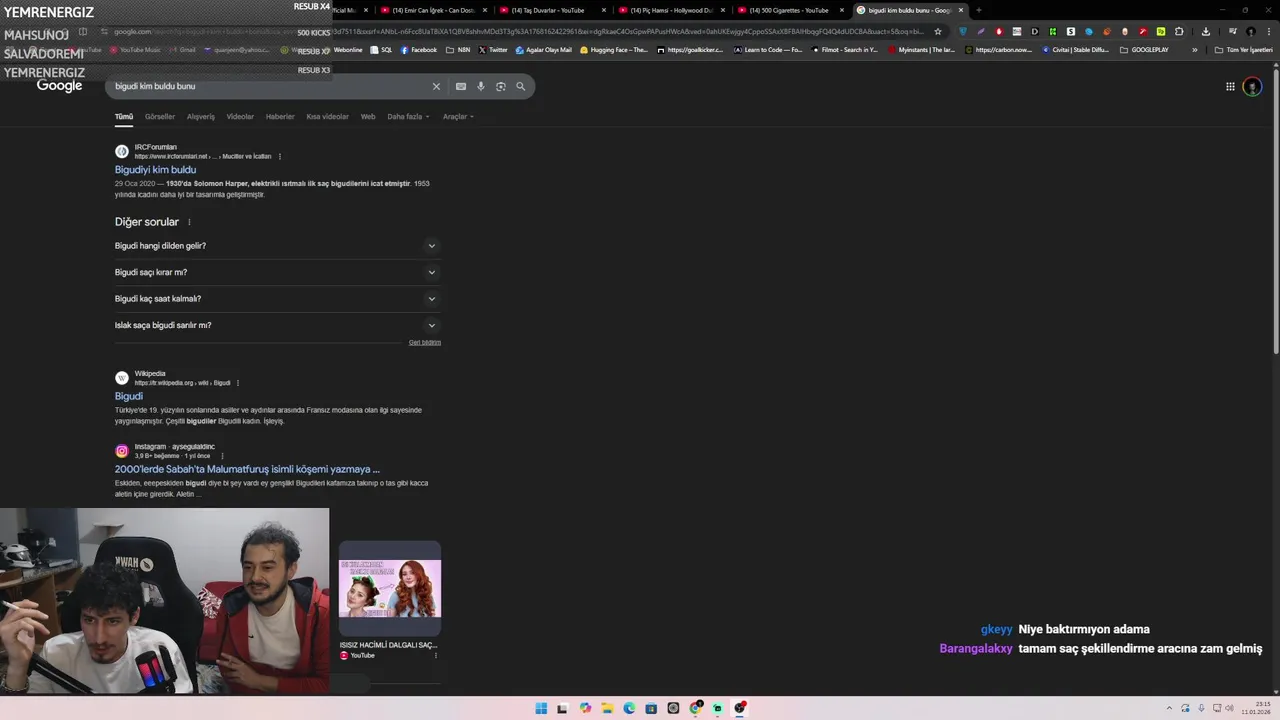Click inside the Google search box text

point(155,87)
